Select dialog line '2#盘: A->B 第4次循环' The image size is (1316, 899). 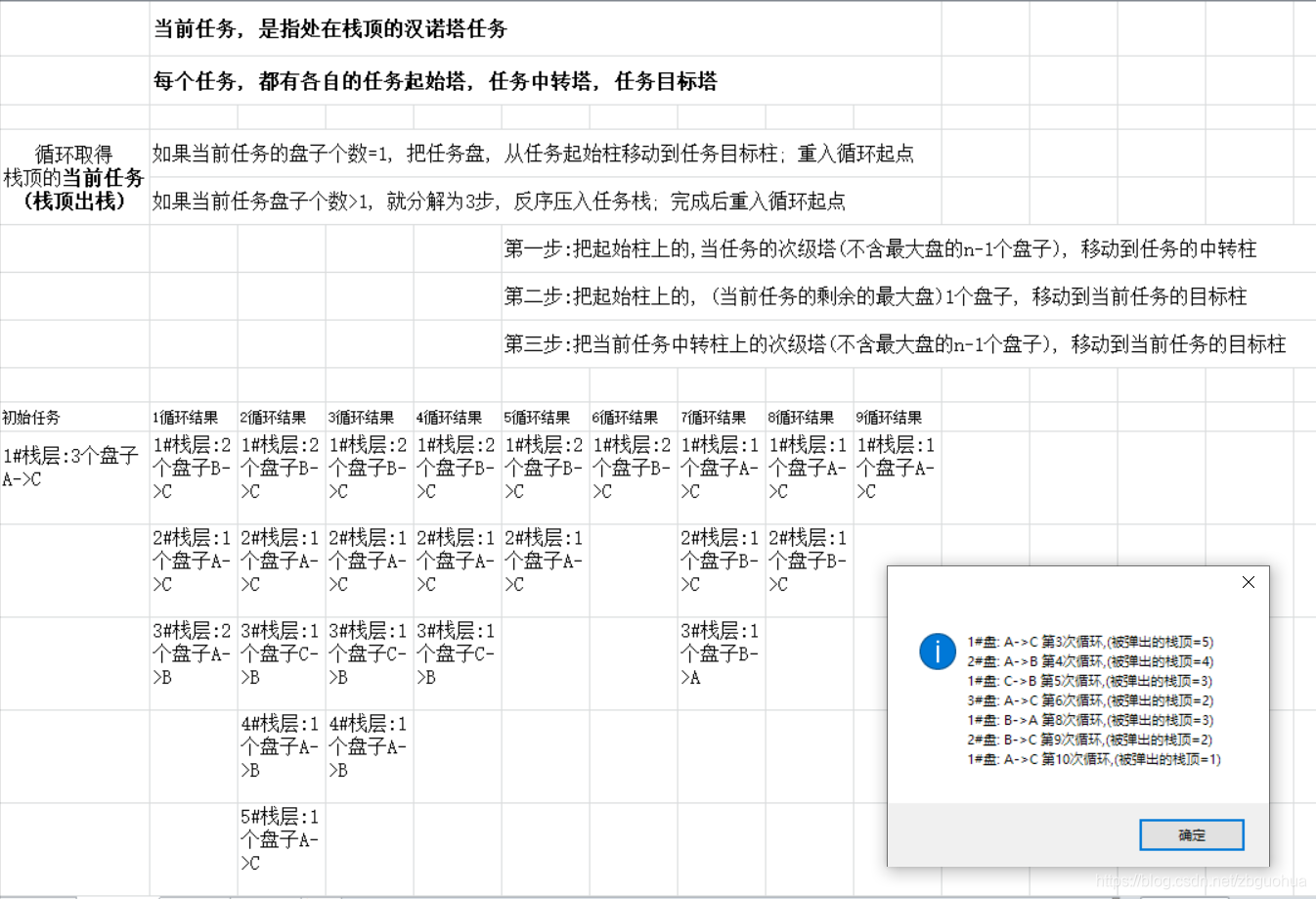click(x=1090, y=661)
